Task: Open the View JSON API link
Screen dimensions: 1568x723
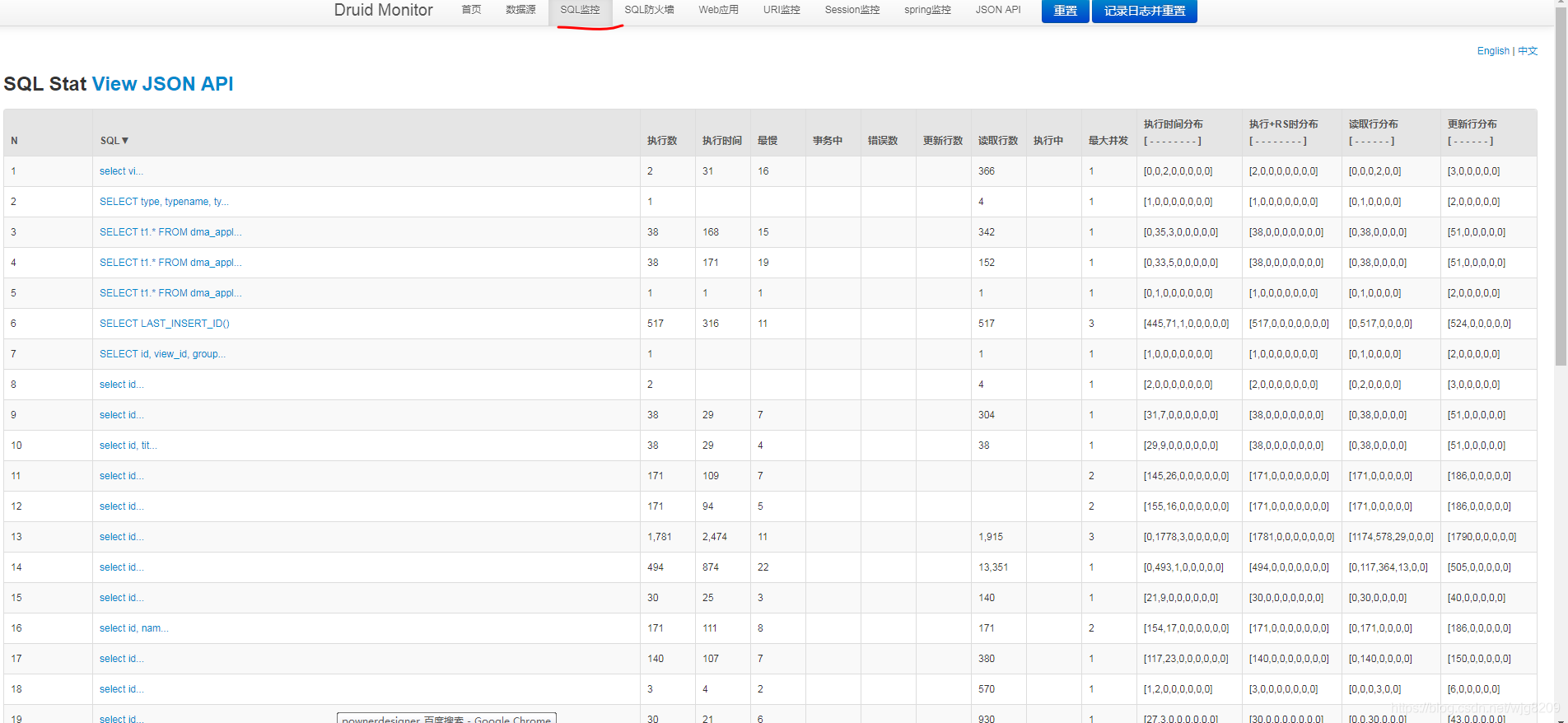Action: [x=162, y=84]
